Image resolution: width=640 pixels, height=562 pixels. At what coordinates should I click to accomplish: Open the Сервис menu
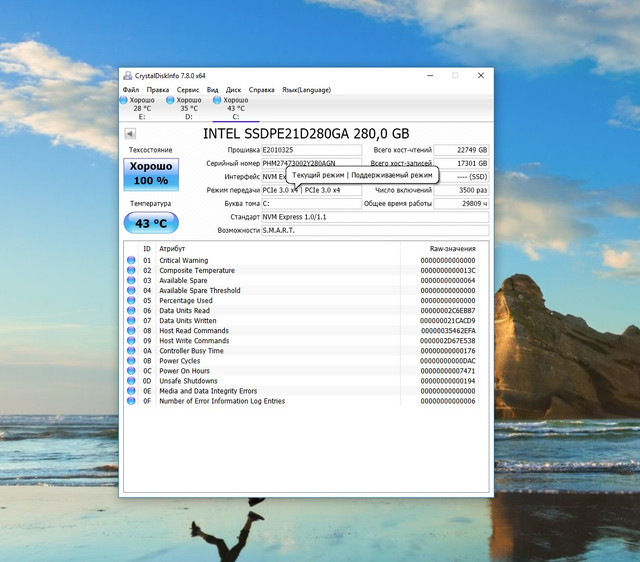pyautogui.click(x=188, y=90)
